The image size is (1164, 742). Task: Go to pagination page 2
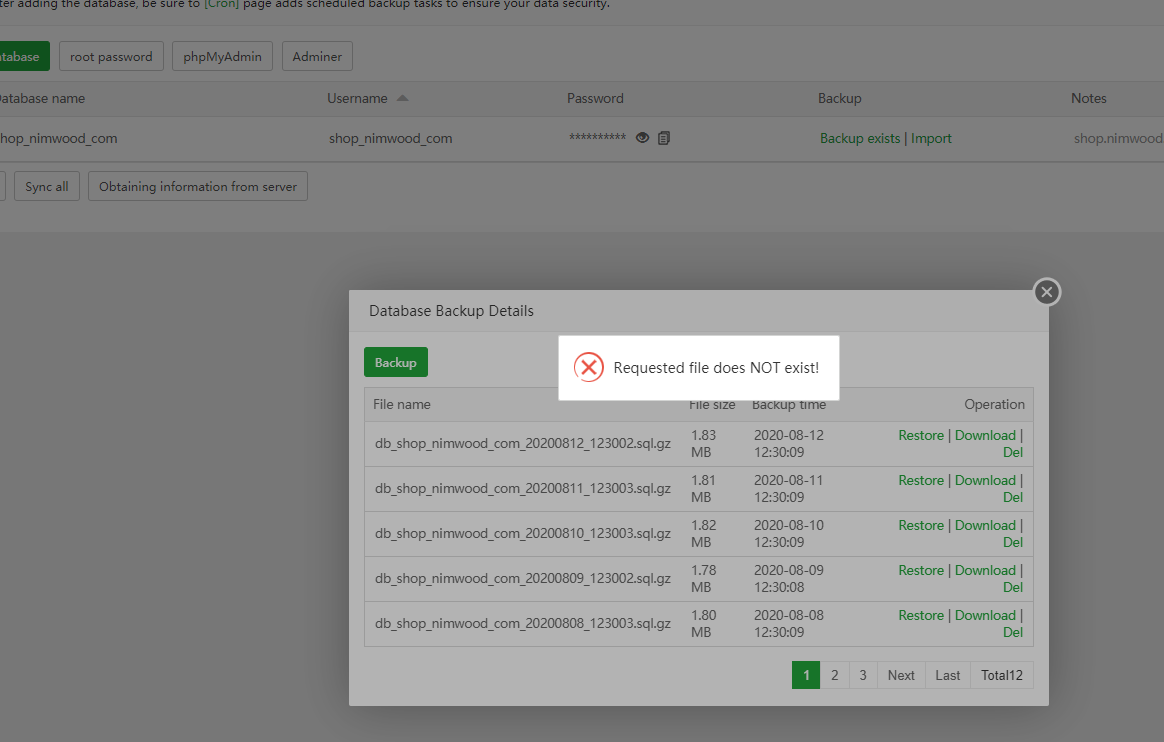coord(834,675)
